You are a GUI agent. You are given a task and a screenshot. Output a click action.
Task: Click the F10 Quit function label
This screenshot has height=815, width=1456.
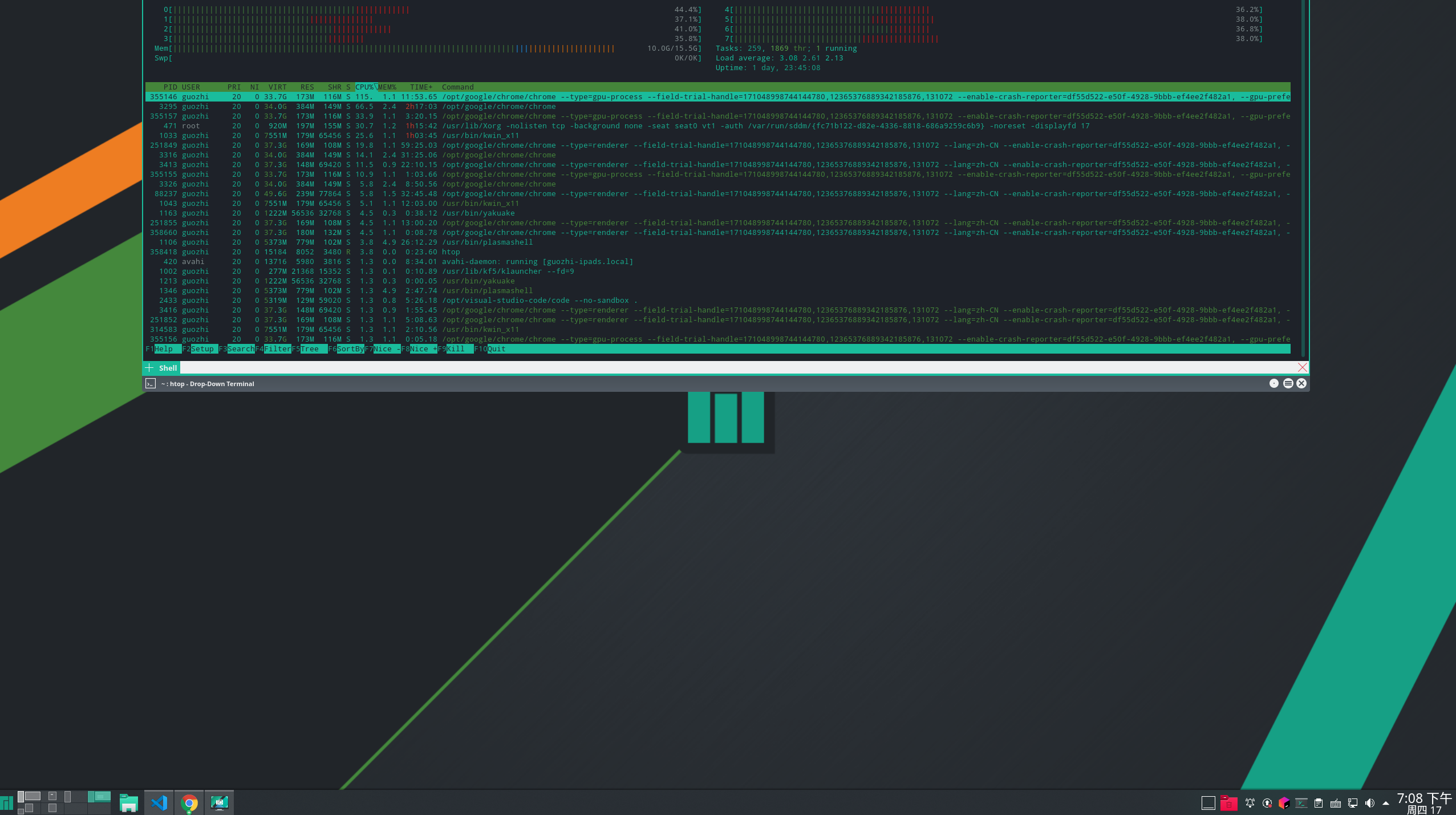click(496, 349)
